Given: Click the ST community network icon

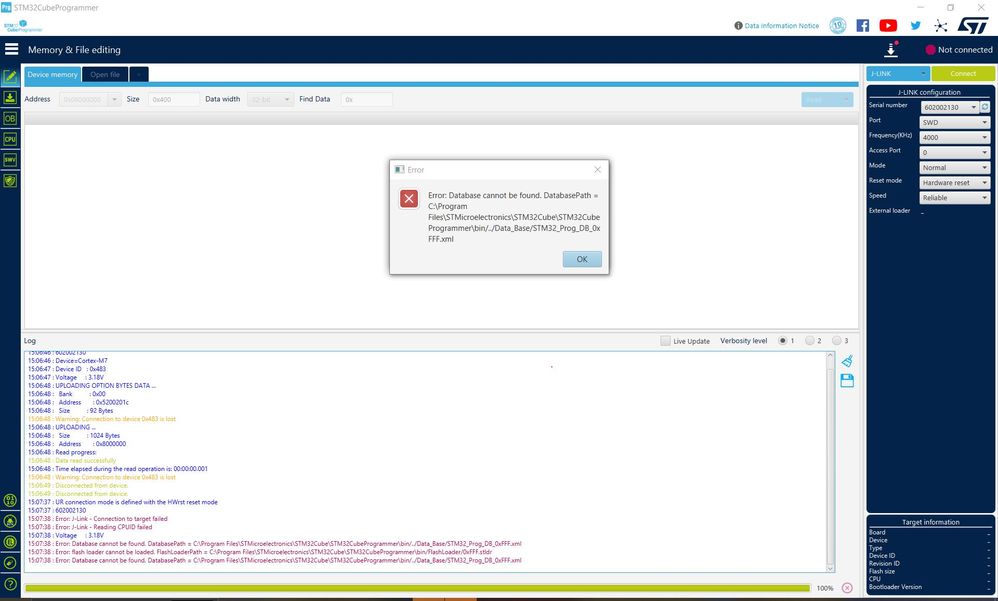Looking at the screenshot, I should (x=941, y=25).
